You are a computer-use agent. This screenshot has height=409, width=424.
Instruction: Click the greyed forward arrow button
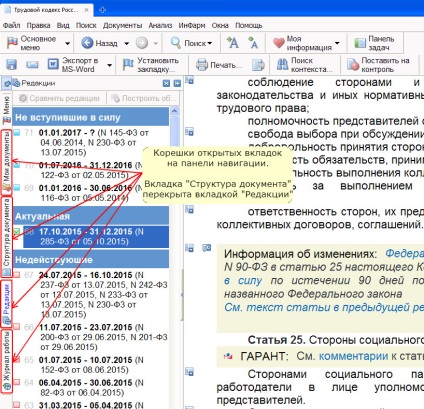tap(142, 43)
